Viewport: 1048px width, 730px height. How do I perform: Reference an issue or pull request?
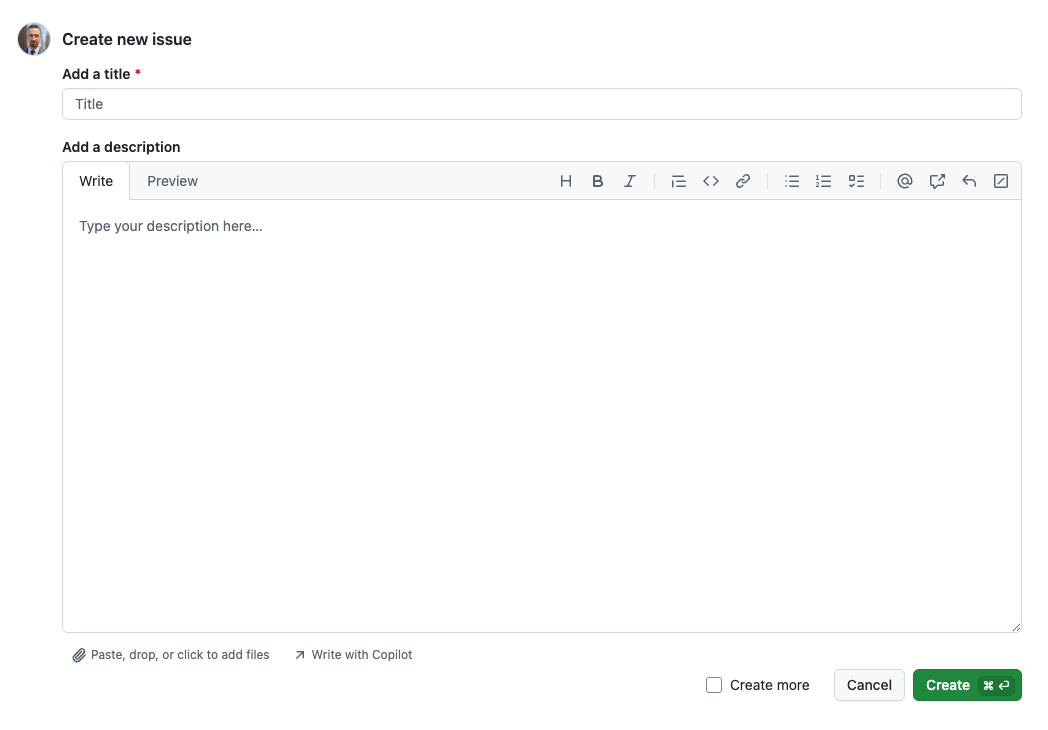(x=937, y=181)
